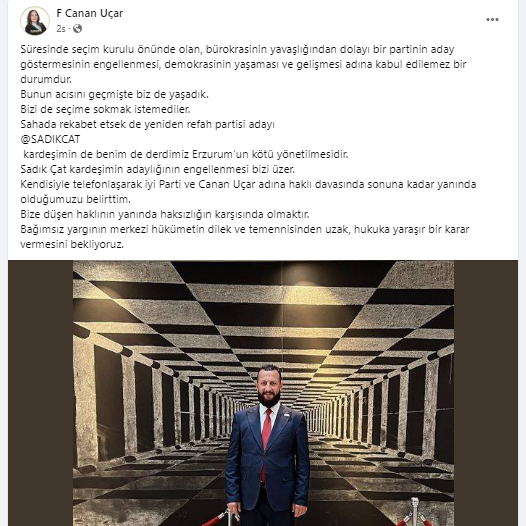Open the post options three-dot menu

point(492,19)
